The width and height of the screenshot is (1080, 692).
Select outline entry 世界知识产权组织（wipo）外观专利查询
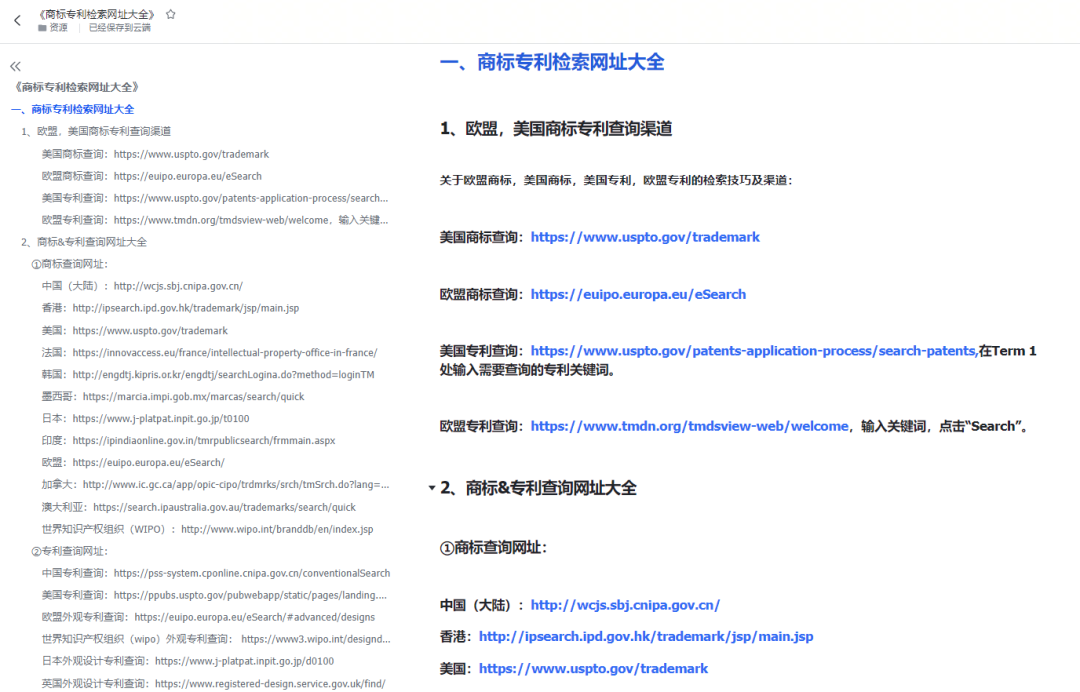click(216, 639)
